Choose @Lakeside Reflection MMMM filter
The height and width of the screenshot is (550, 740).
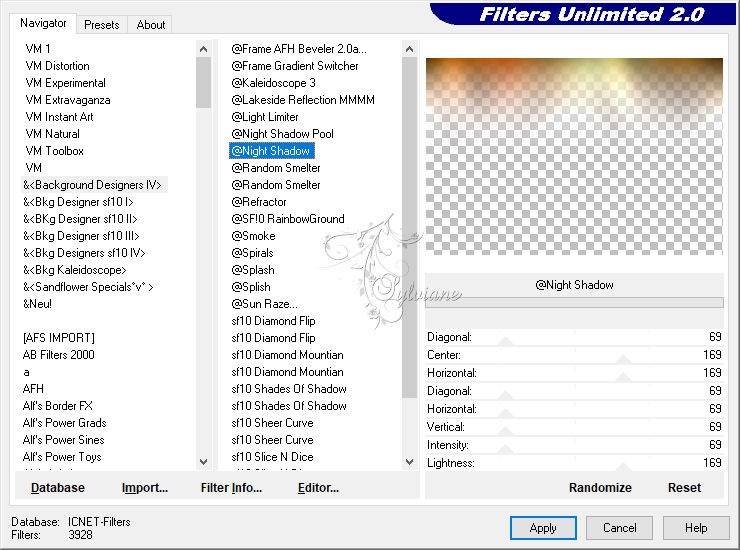[x=303, y=100]
